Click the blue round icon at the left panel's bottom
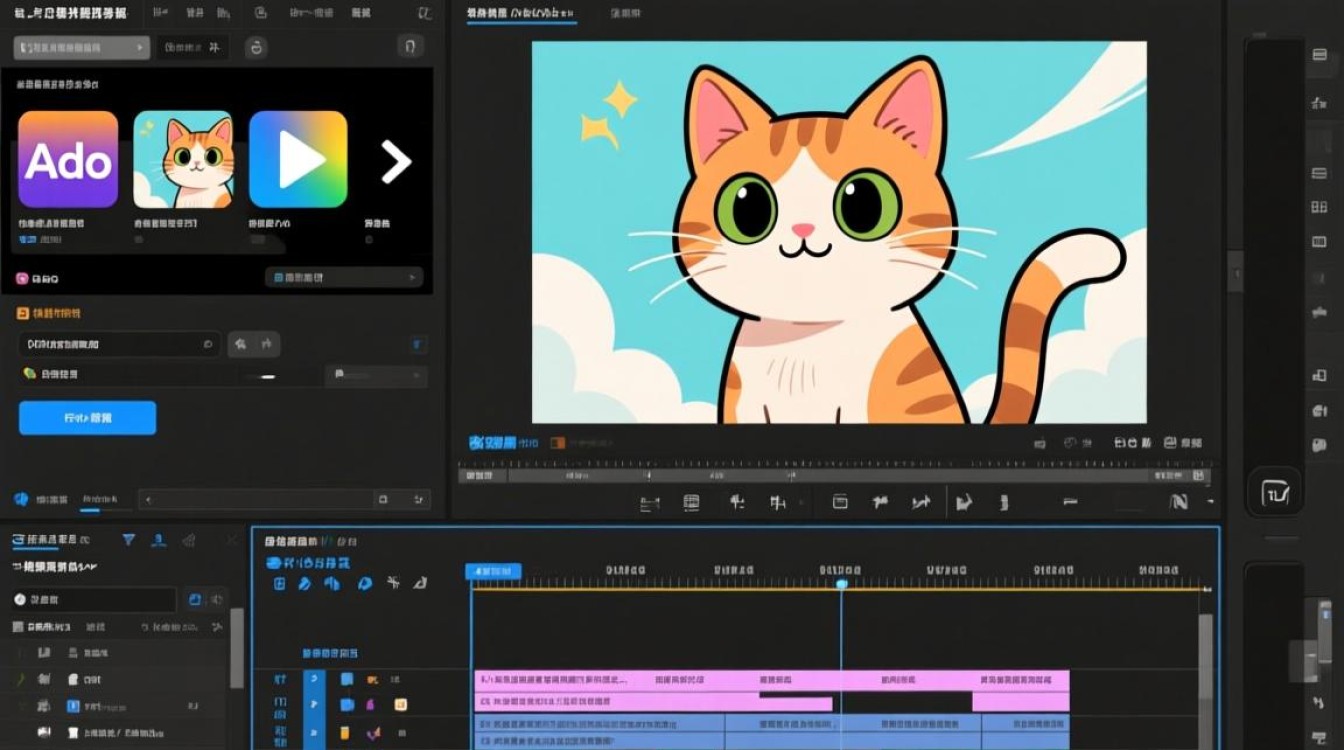1344x750 pixels. tap(20, 499)
